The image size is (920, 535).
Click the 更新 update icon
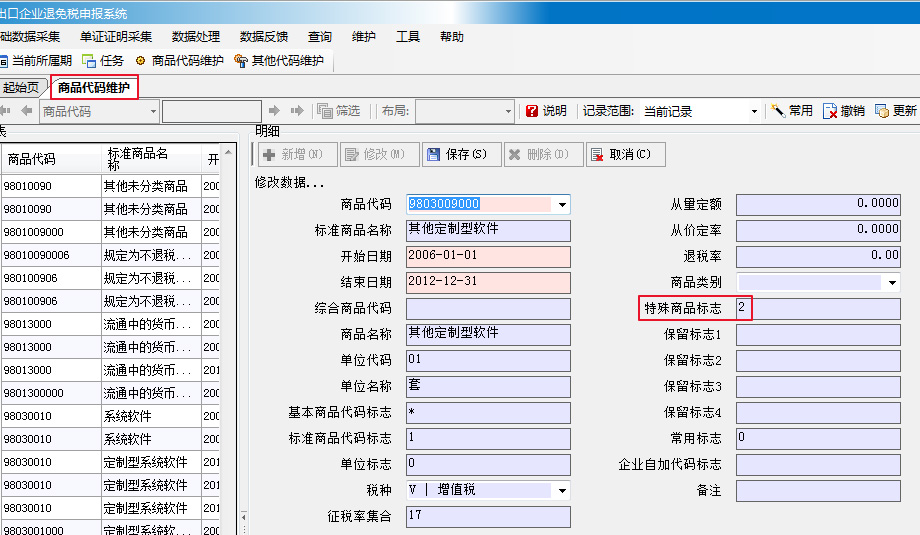click(x=882, y=111)
